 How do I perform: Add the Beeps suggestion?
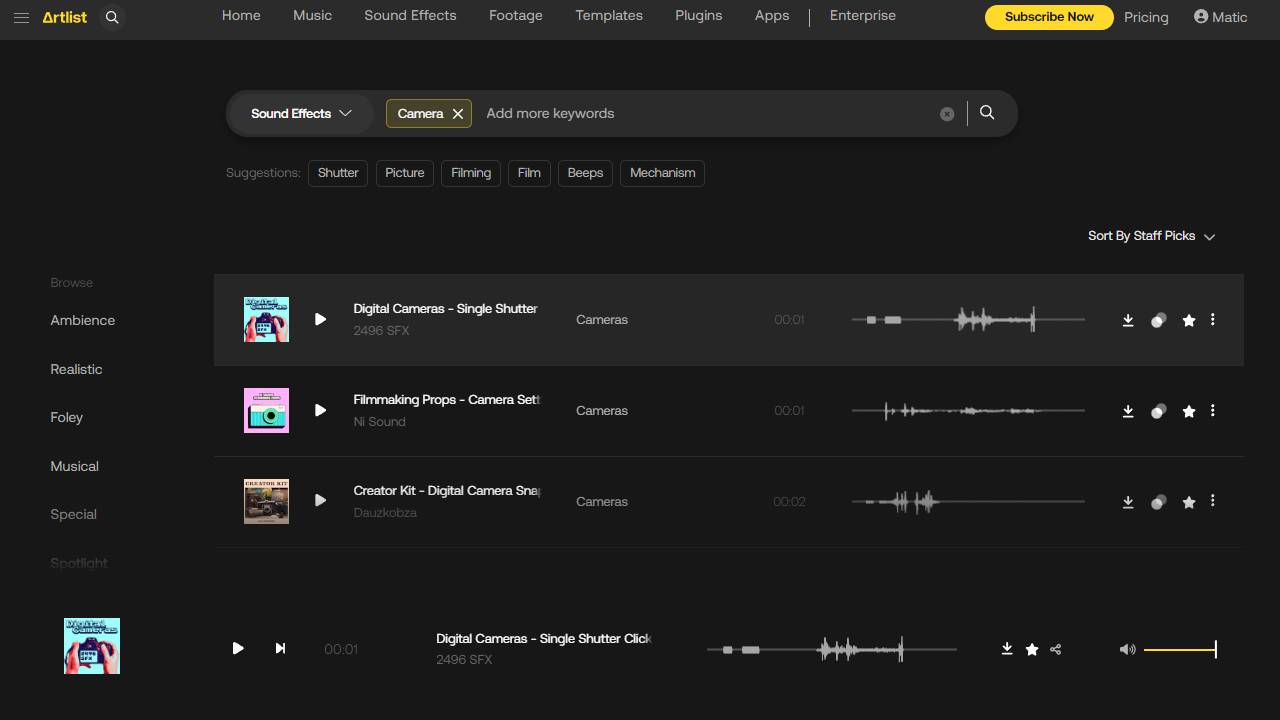point(585,173)
